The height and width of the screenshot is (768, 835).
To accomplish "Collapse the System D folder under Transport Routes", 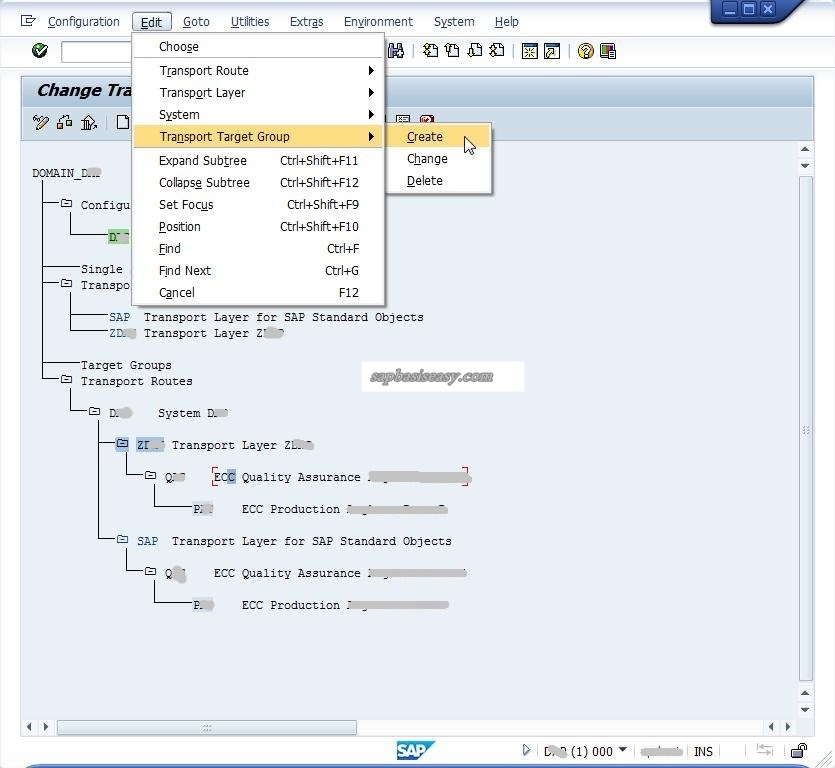I will point(95,411).
